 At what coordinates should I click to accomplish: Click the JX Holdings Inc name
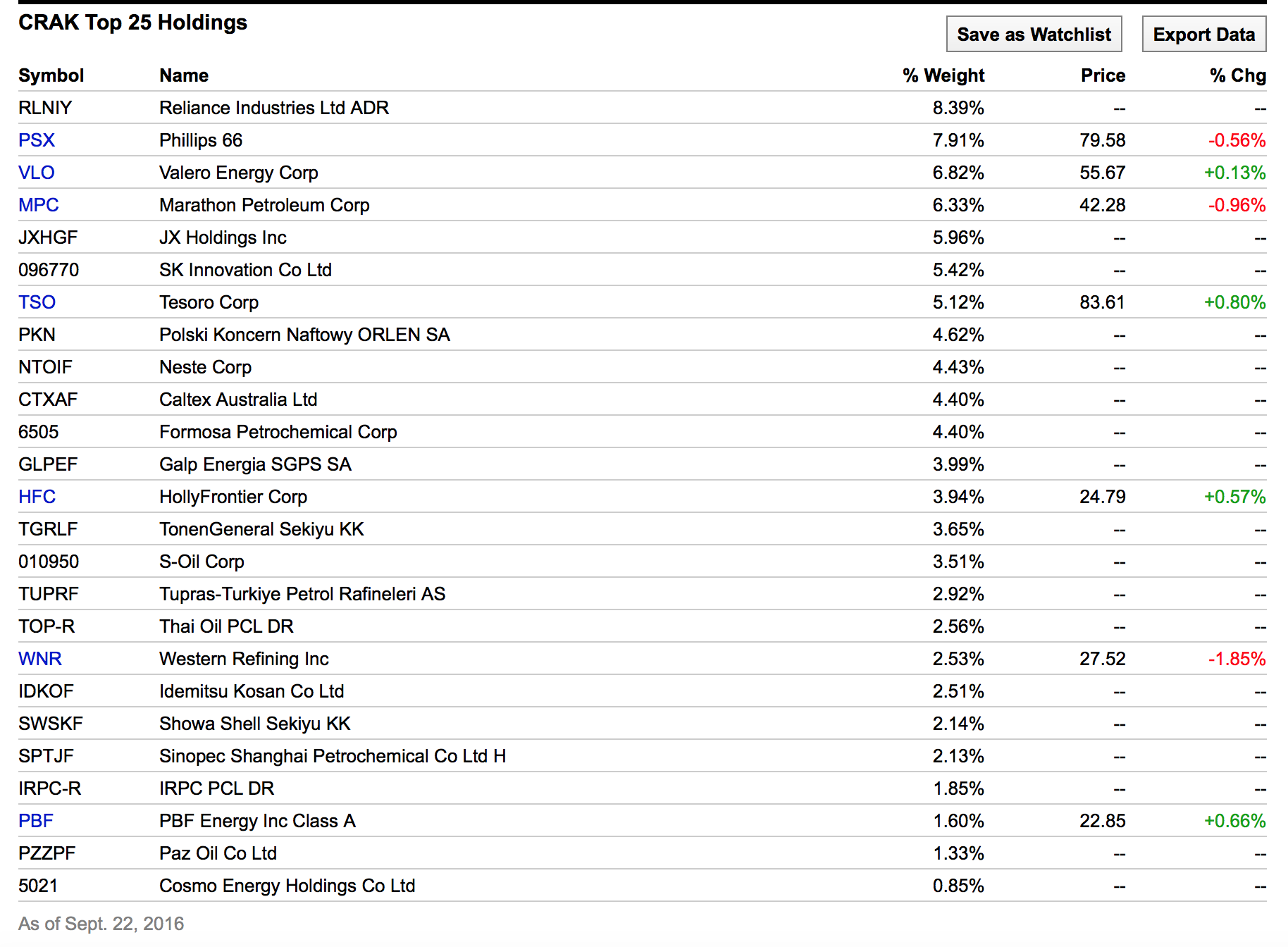click(x=223, y=237)
